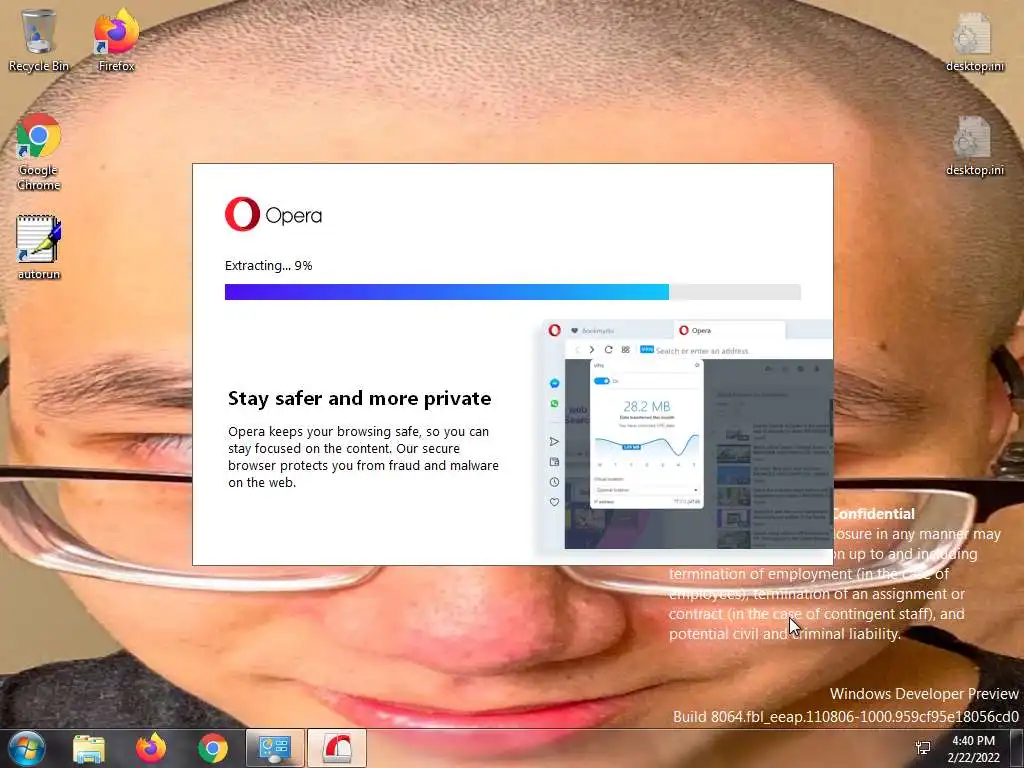Screen dimensions: 1024x768
Task: Switch to the Opera installer taskbar button
Action: click(337, 748)
